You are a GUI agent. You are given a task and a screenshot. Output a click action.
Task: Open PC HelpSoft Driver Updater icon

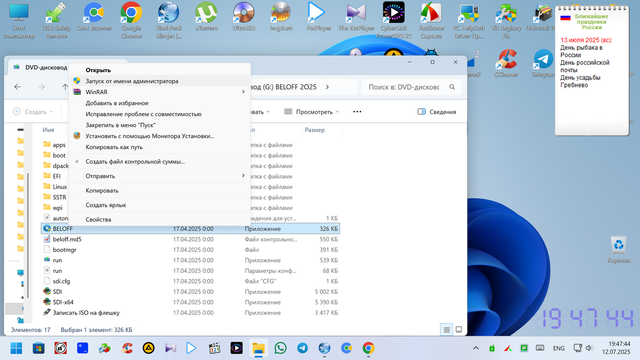tap(469, 20)
